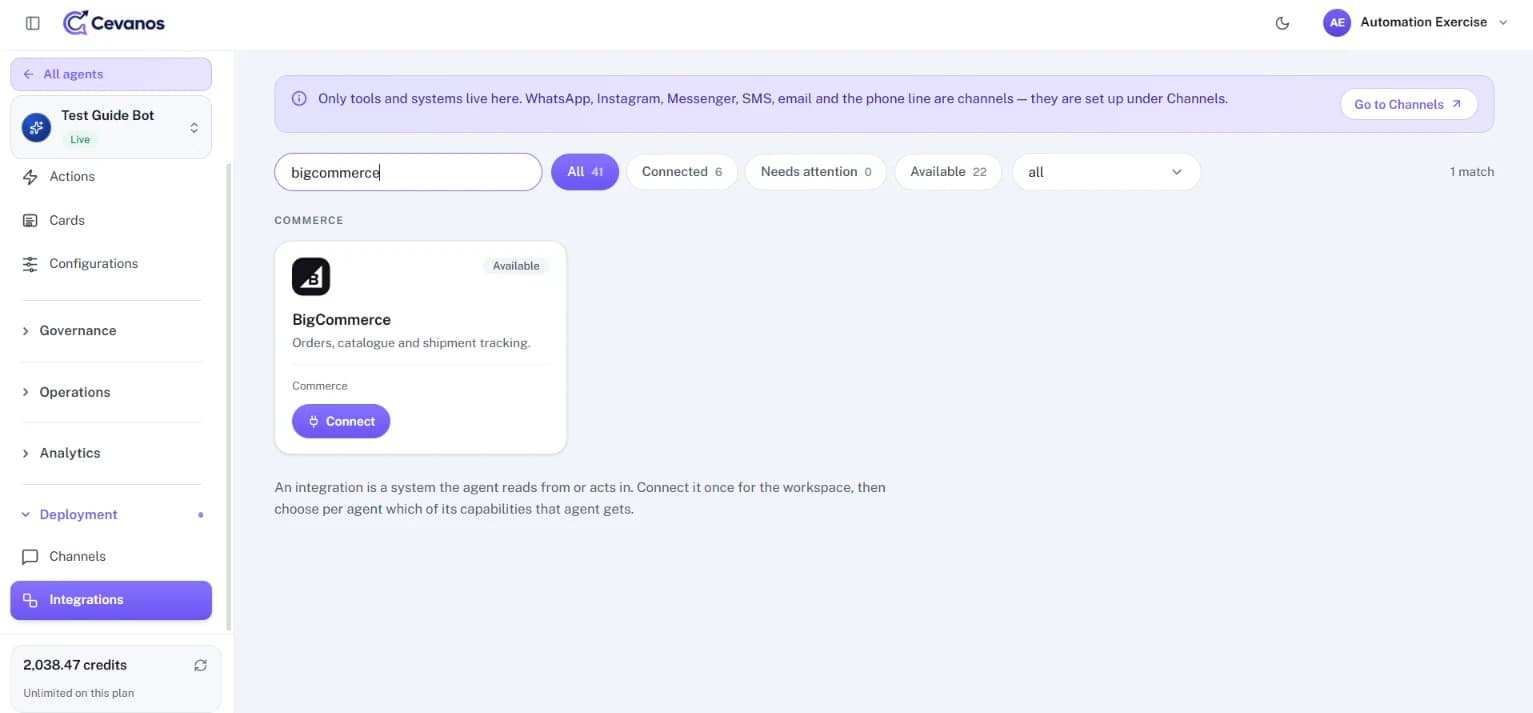Click the Configurations sliders icon
Screen dimensions: 1533x713
(30, 264)
